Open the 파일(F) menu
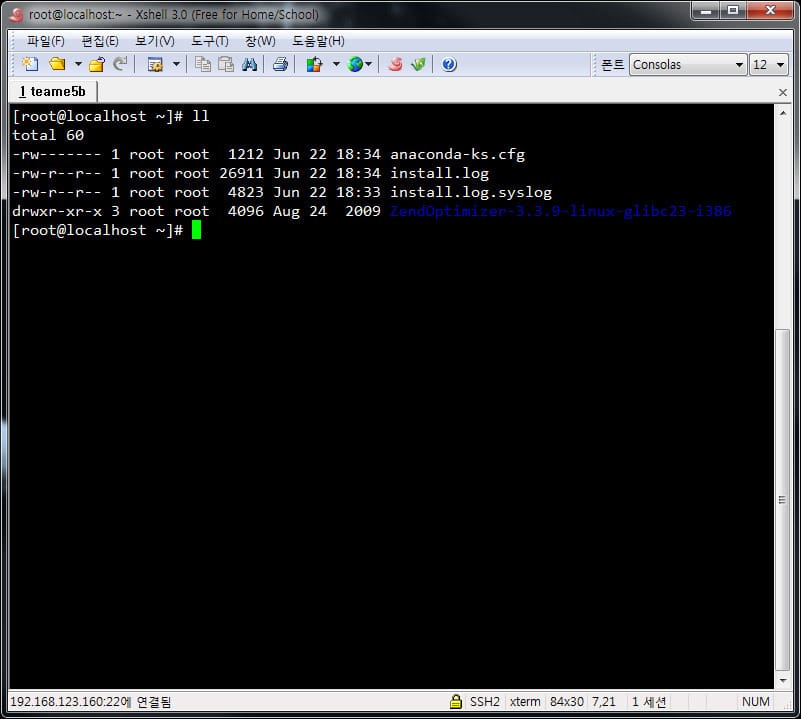 click(45, 41)
